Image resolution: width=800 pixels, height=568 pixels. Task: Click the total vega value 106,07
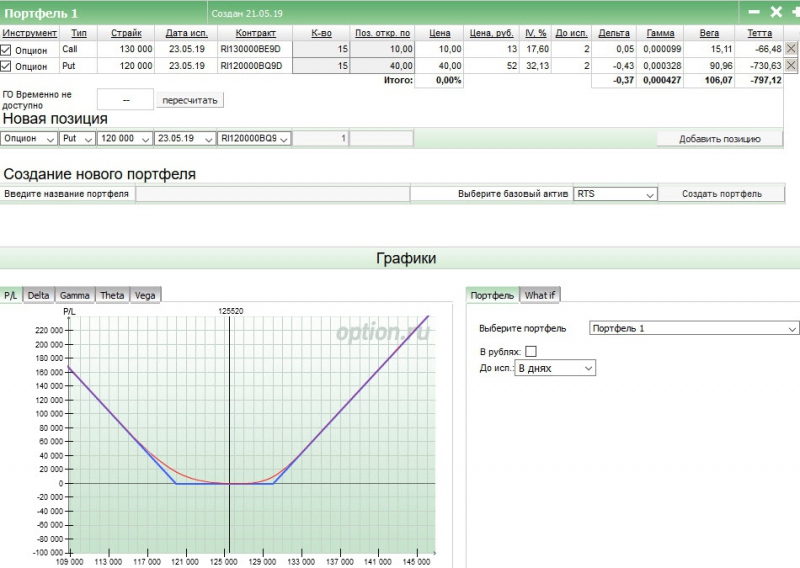[718, 80]
